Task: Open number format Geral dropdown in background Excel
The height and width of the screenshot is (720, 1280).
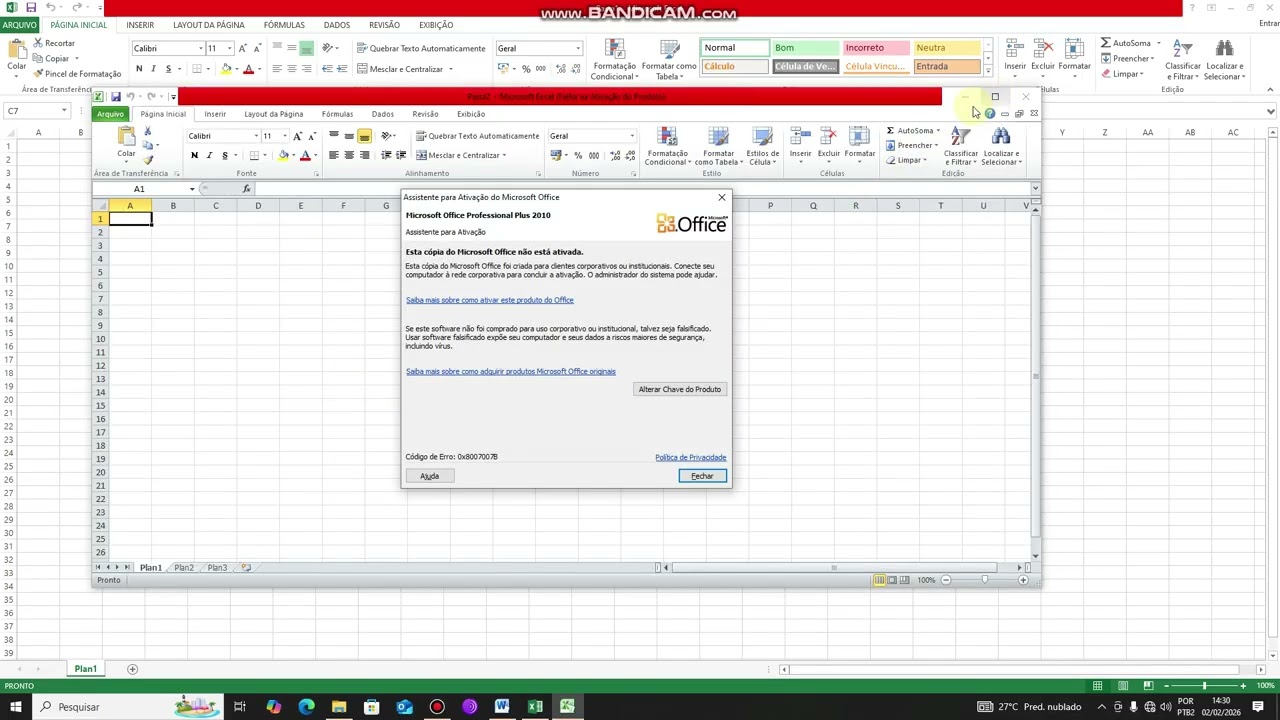Action: coord(577,48)
